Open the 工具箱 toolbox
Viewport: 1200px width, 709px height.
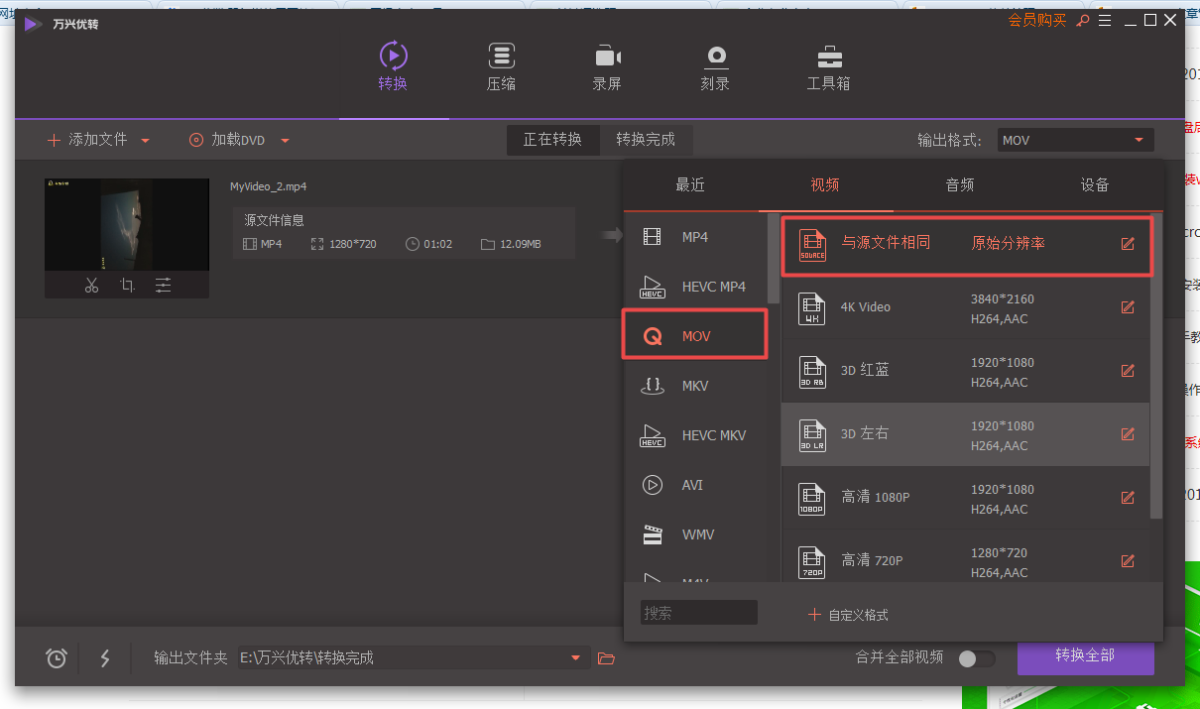tap(828, 66)
